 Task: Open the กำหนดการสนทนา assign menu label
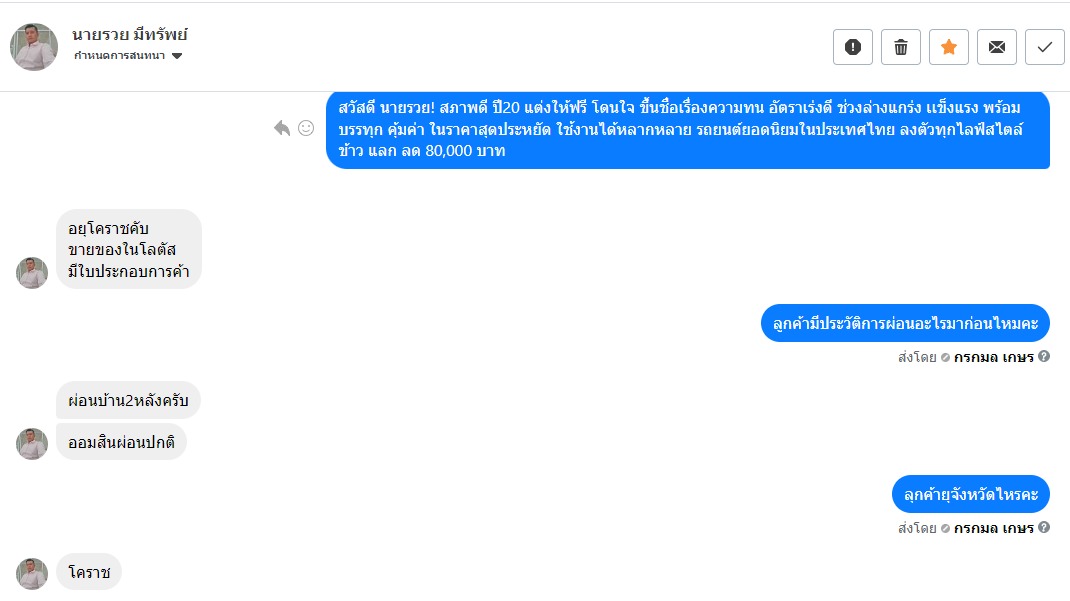119,55
